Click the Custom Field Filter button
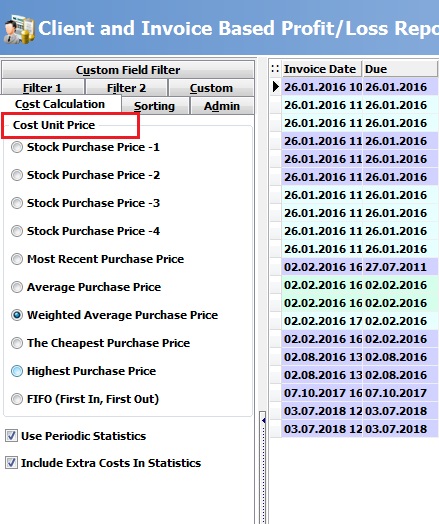This screenshot has width=439, height=524. [128, 70]
